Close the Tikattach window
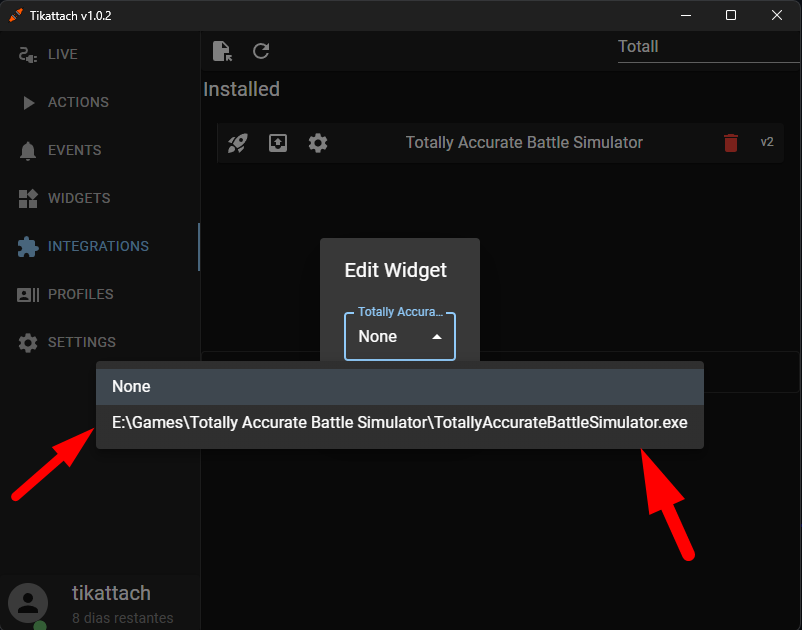 [x=777, y=15]
